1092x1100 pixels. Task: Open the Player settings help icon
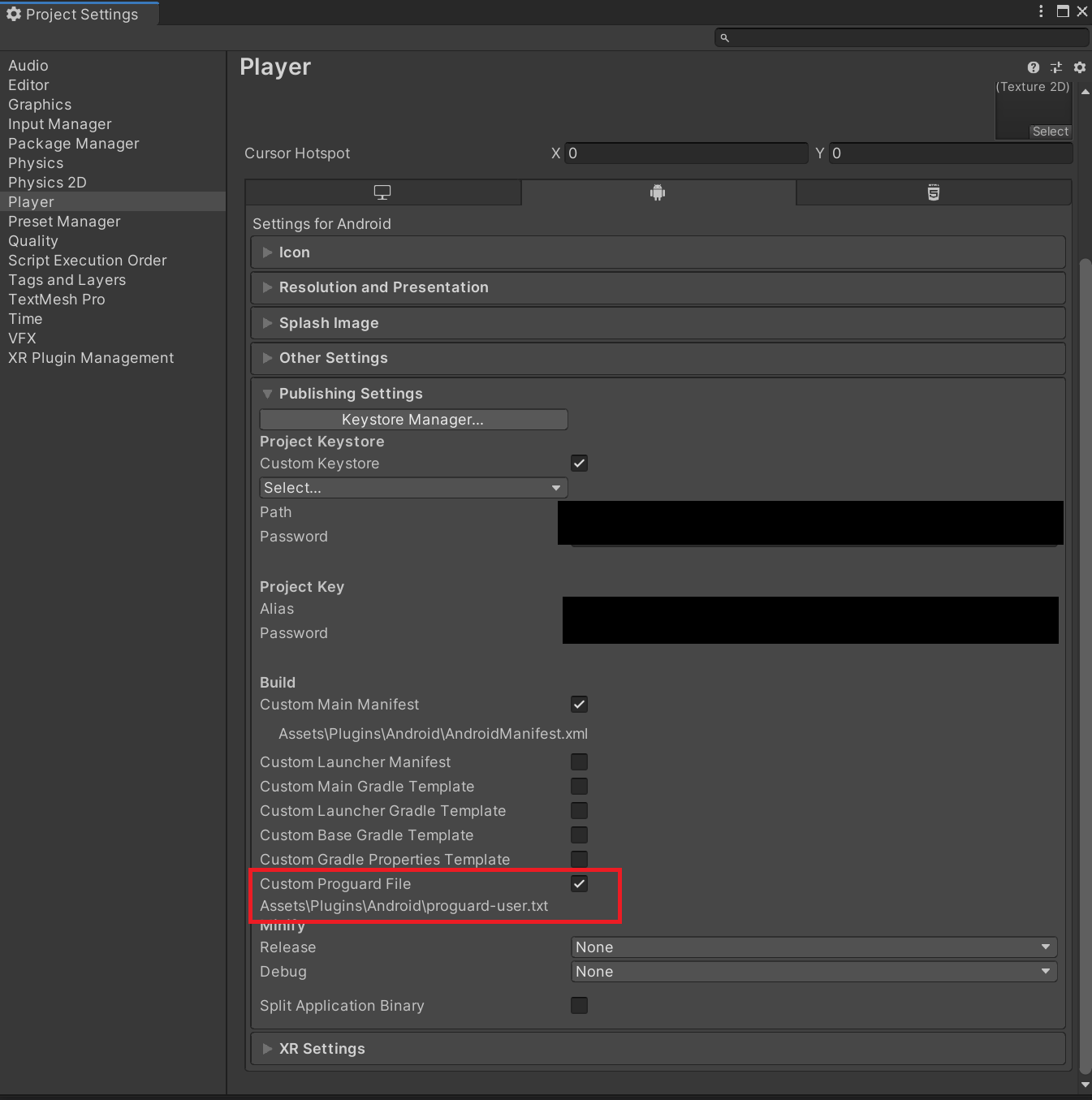pyautogui.click(x=1033, y=67)
